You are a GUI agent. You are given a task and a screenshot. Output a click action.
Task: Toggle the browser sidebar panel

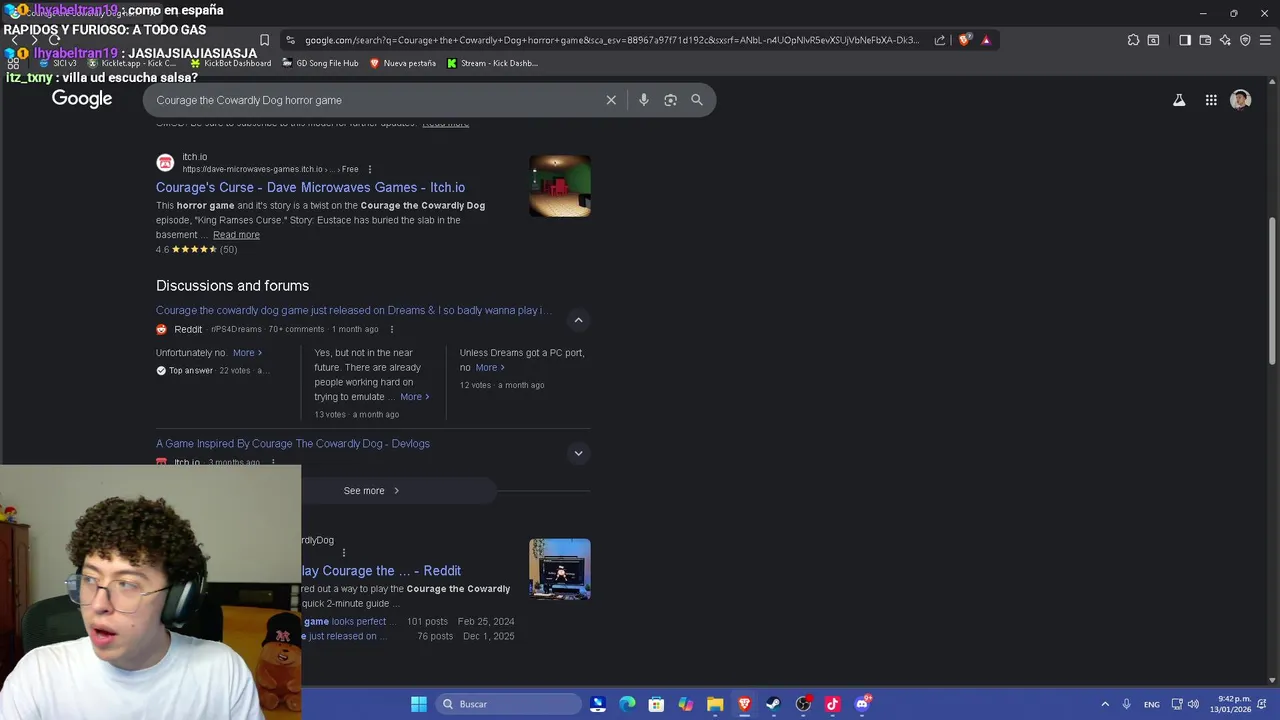point(1185,40)
